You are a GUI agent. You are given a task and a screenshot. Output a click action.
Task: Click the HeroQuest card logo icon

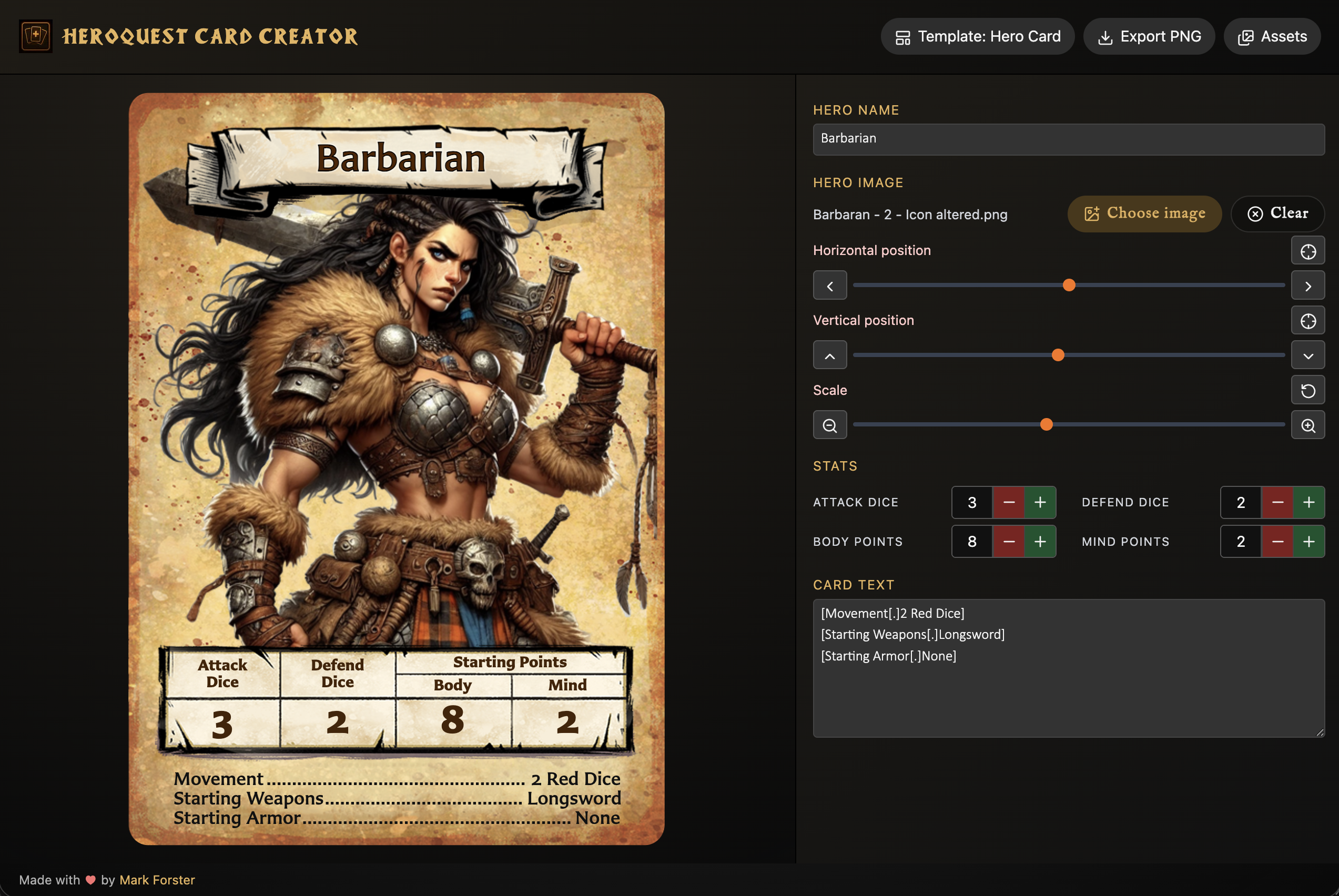click(x=35, y=36)
